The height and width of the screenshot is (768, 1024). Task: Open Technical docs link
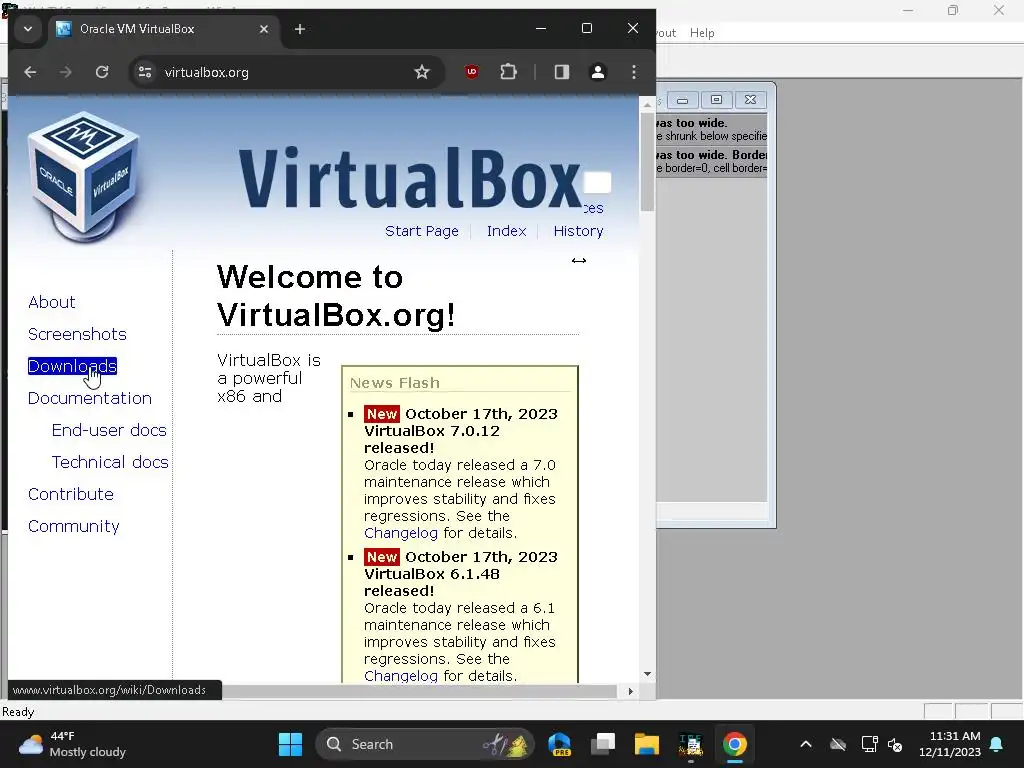tap(110, 462)
